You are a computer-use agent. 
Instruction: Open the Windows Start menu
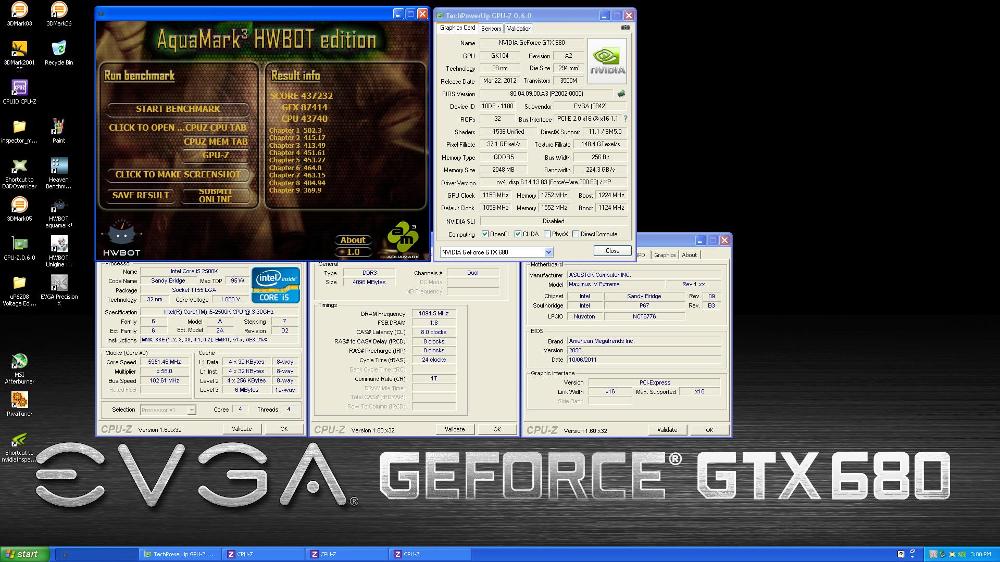tap(25, 554)
